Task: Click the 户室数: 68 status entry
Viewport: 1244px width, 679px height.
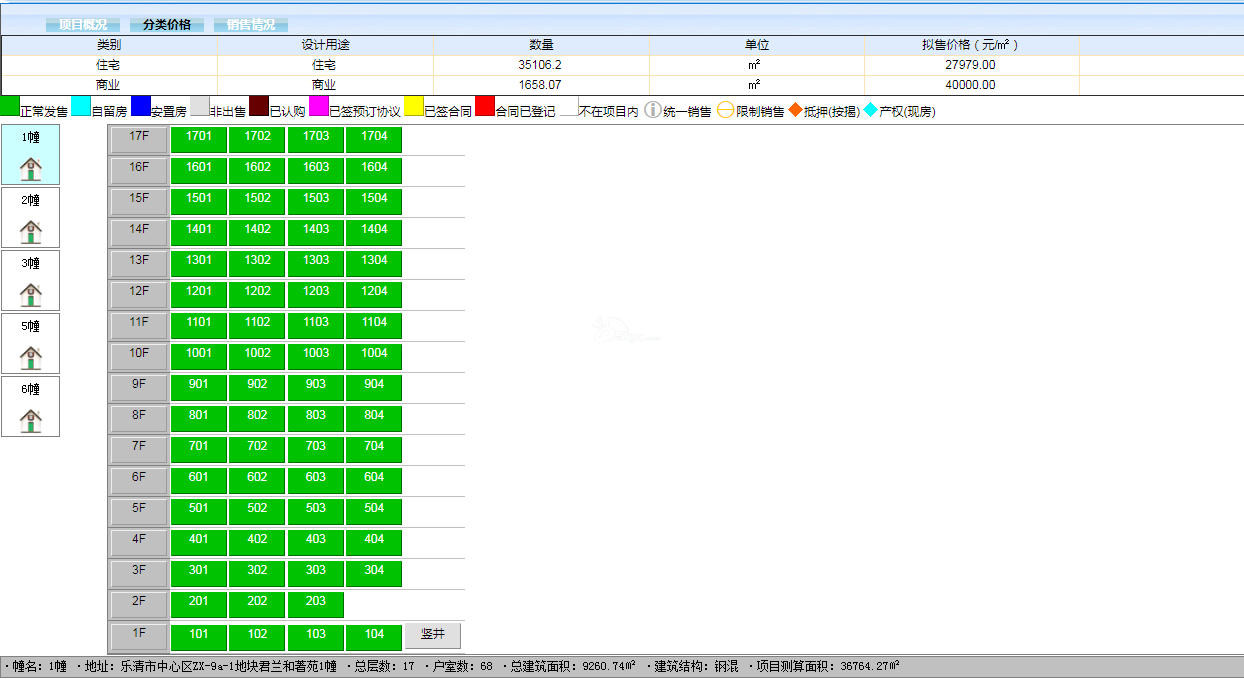Action: point(462,666)
